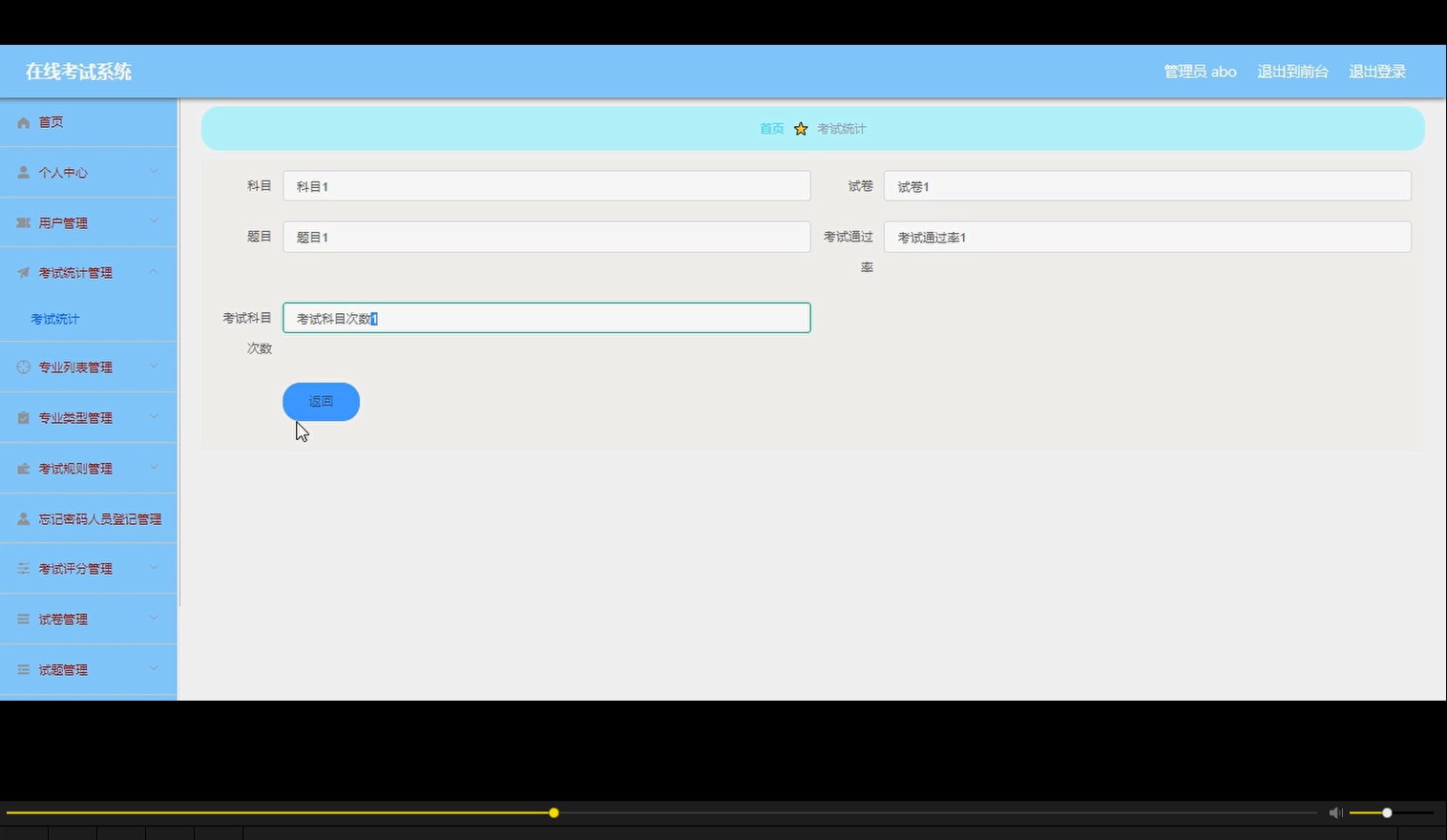Click the briefcase icon beside 考试规则管理
The width and height of the screenshot is (1447, 840).
point(24,469)
